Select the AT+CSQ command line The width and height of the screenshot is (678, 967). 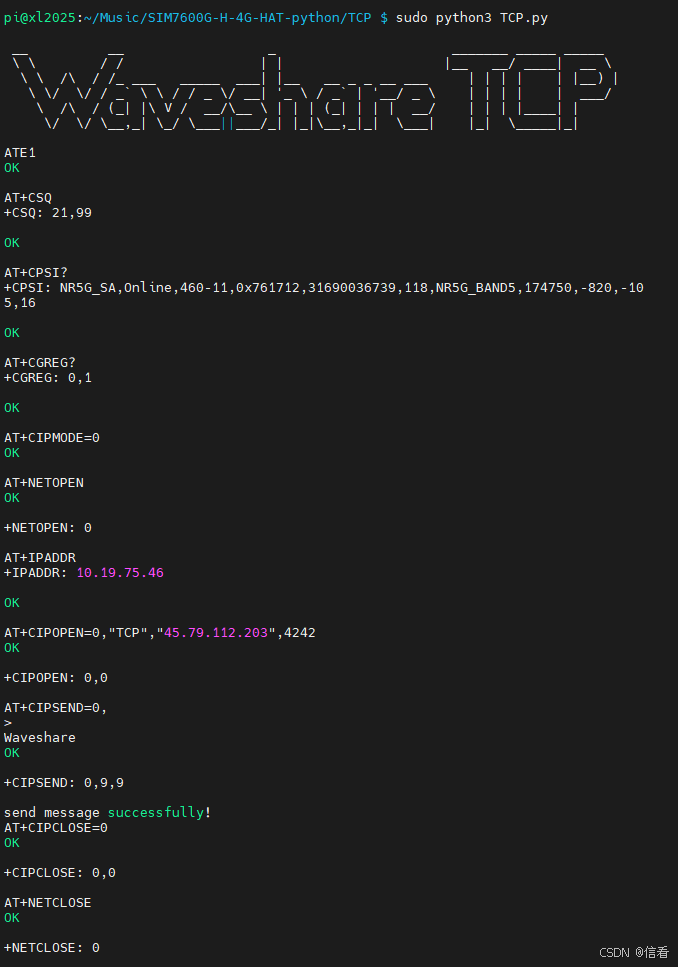28,197
